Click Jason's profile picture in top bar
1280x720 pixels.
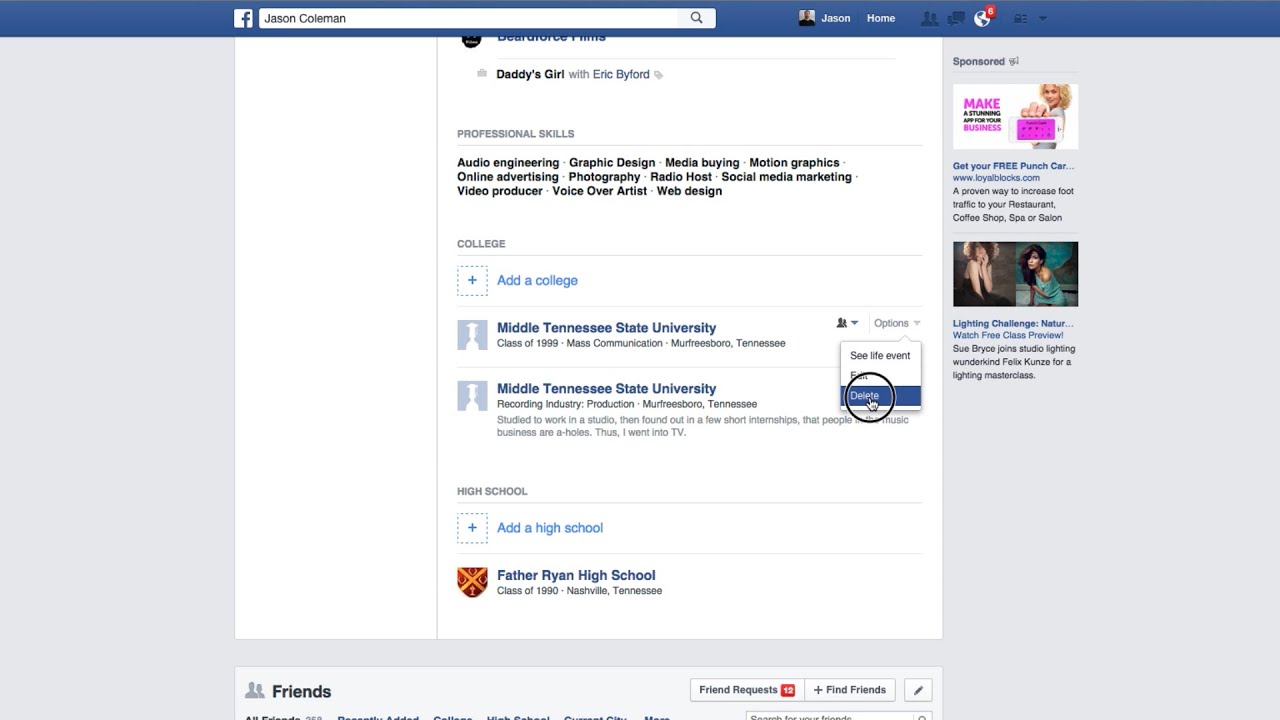click(x=807, y=18)
